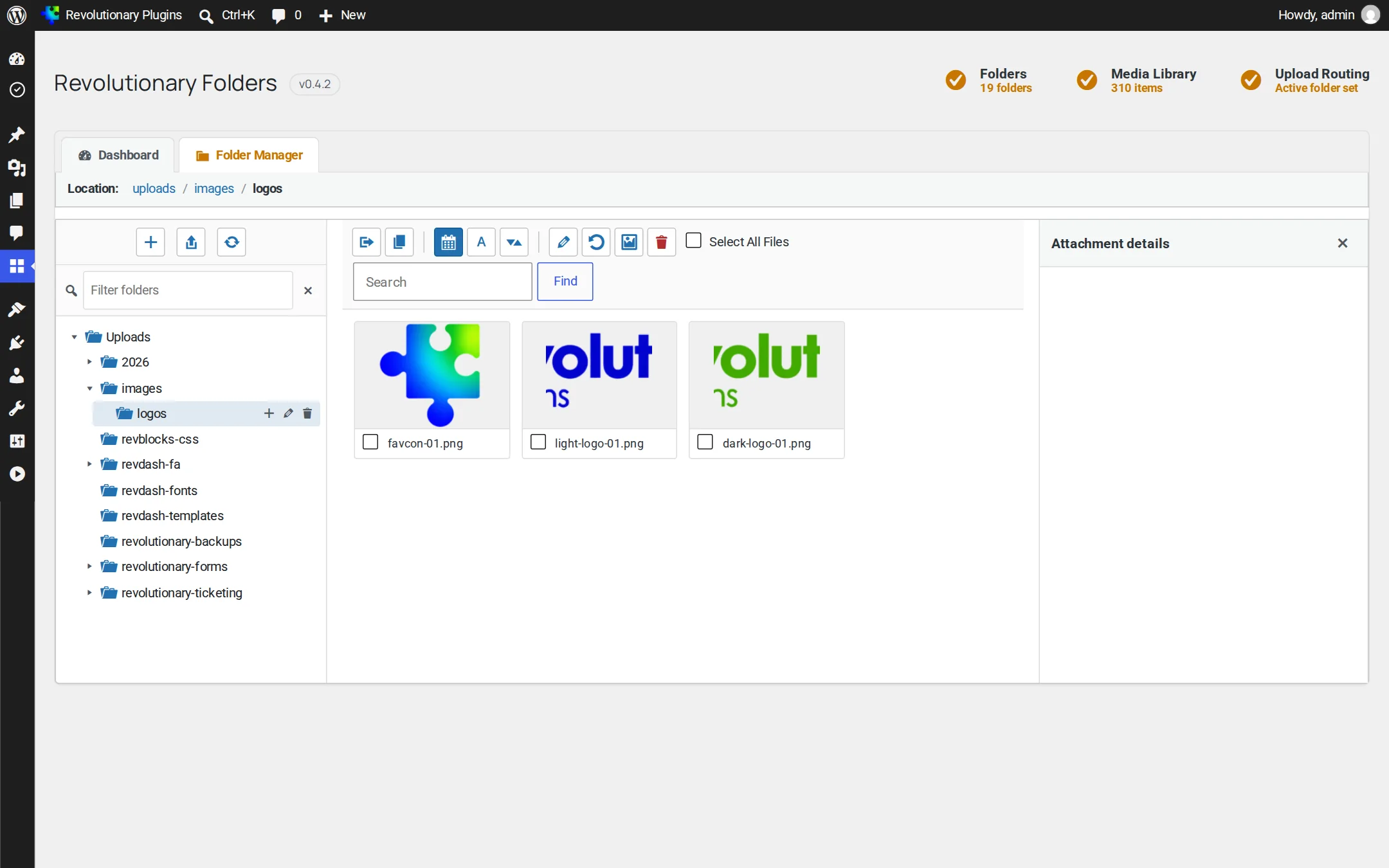
Task: Add subfolder to logos folder
Action: click(269, 413)
